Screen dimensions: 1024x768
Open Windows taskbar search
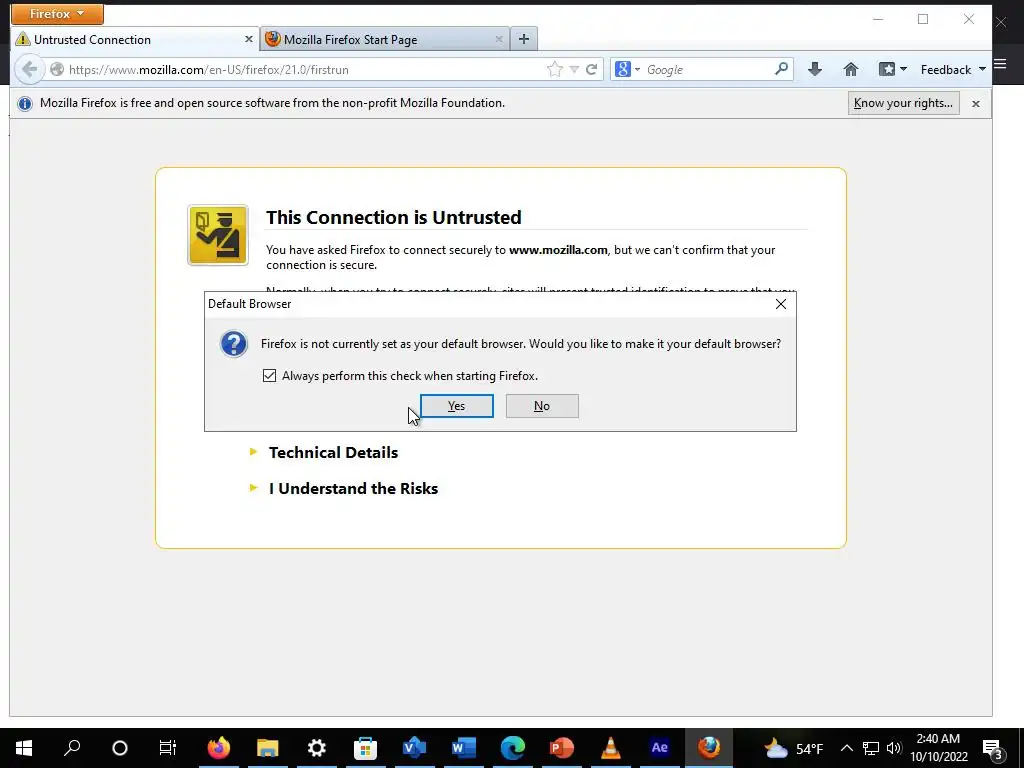tap(72, 747)
